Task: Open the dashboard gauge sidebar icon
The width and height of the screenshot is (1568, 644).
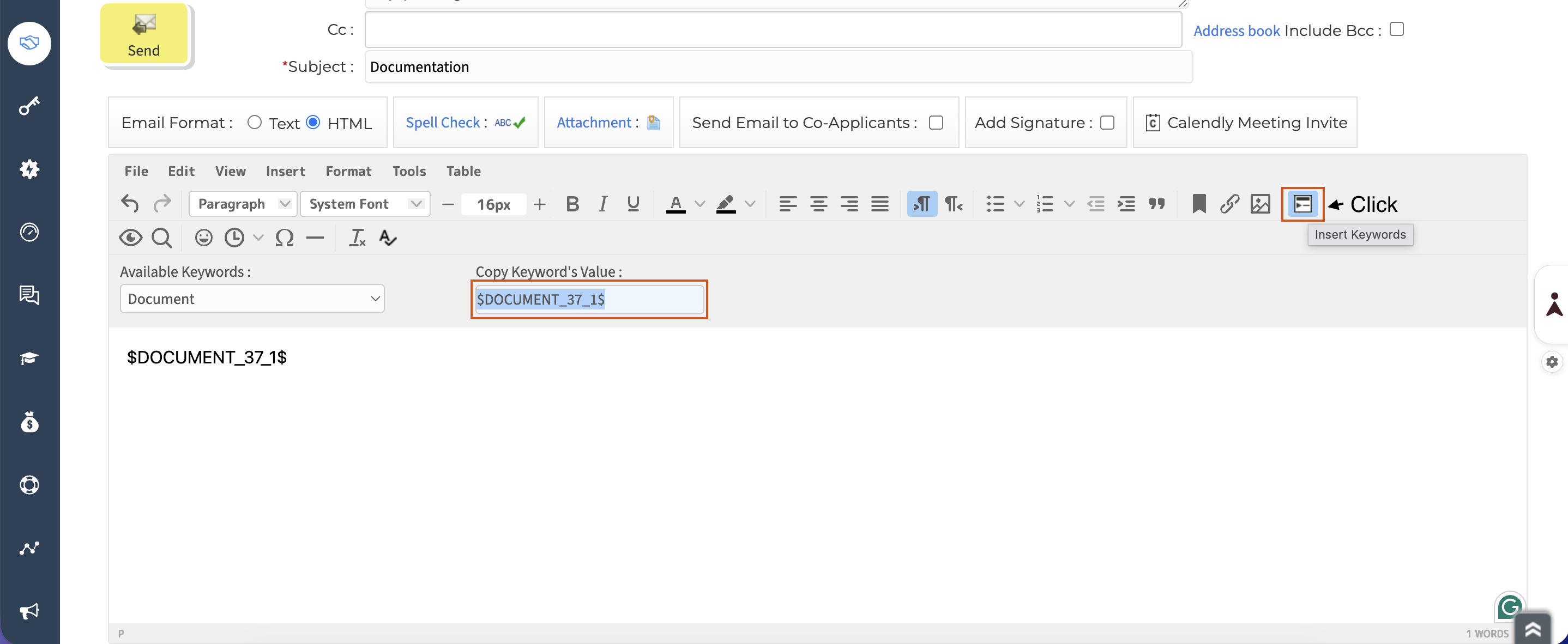Action: tap(29, 232)
